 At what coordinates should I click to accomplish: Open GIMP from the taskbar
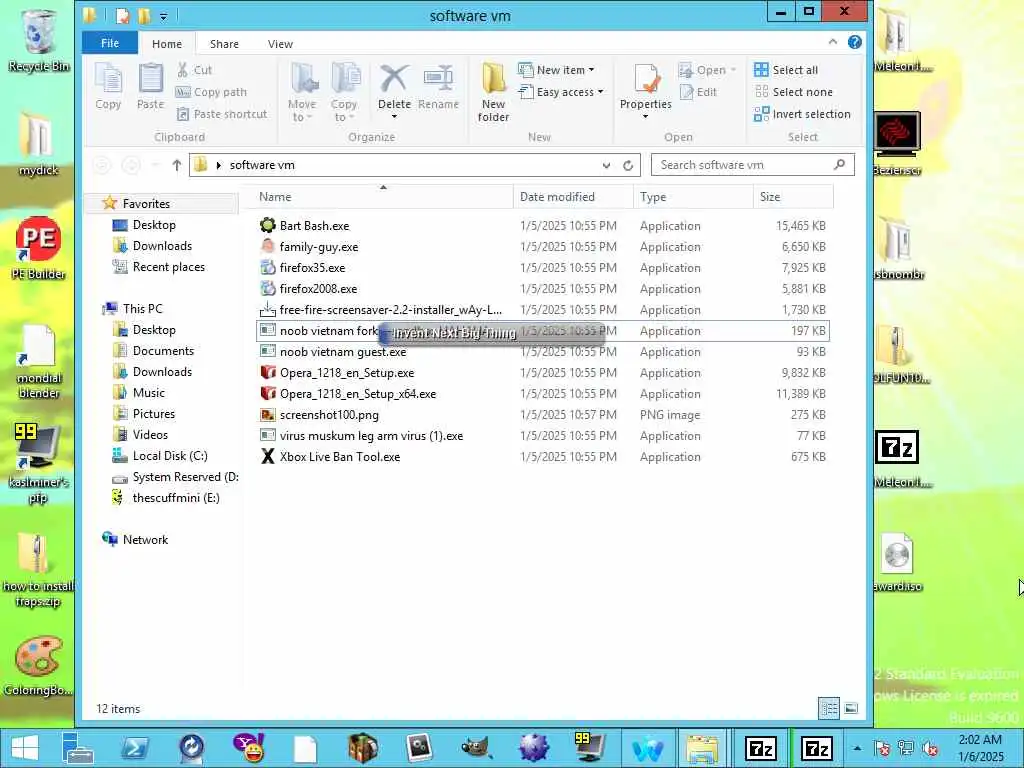pos(476,748)
